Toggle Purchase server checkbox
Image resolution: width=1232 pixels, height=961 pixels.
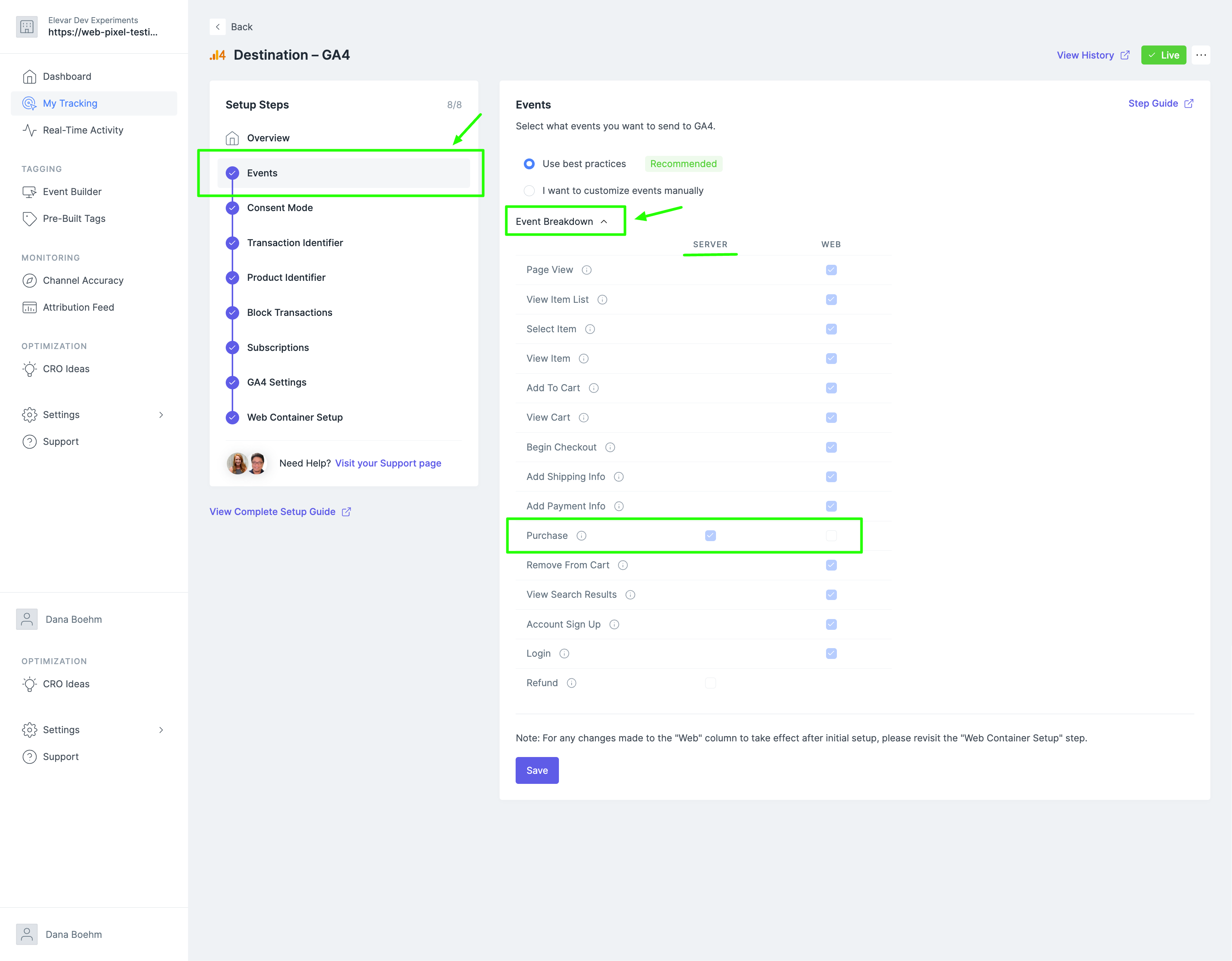click(710, 536)
